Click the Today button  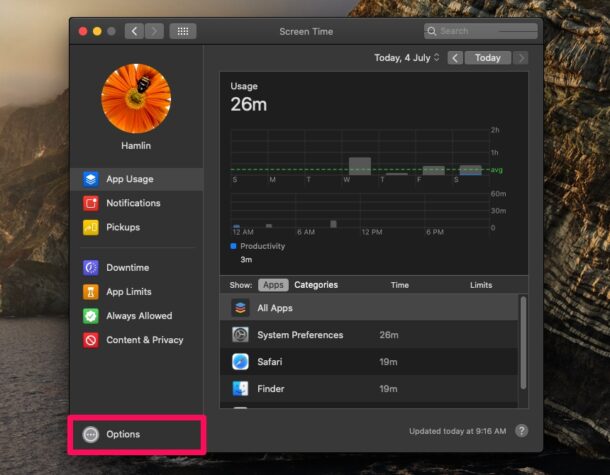click(x=487, y=58)
